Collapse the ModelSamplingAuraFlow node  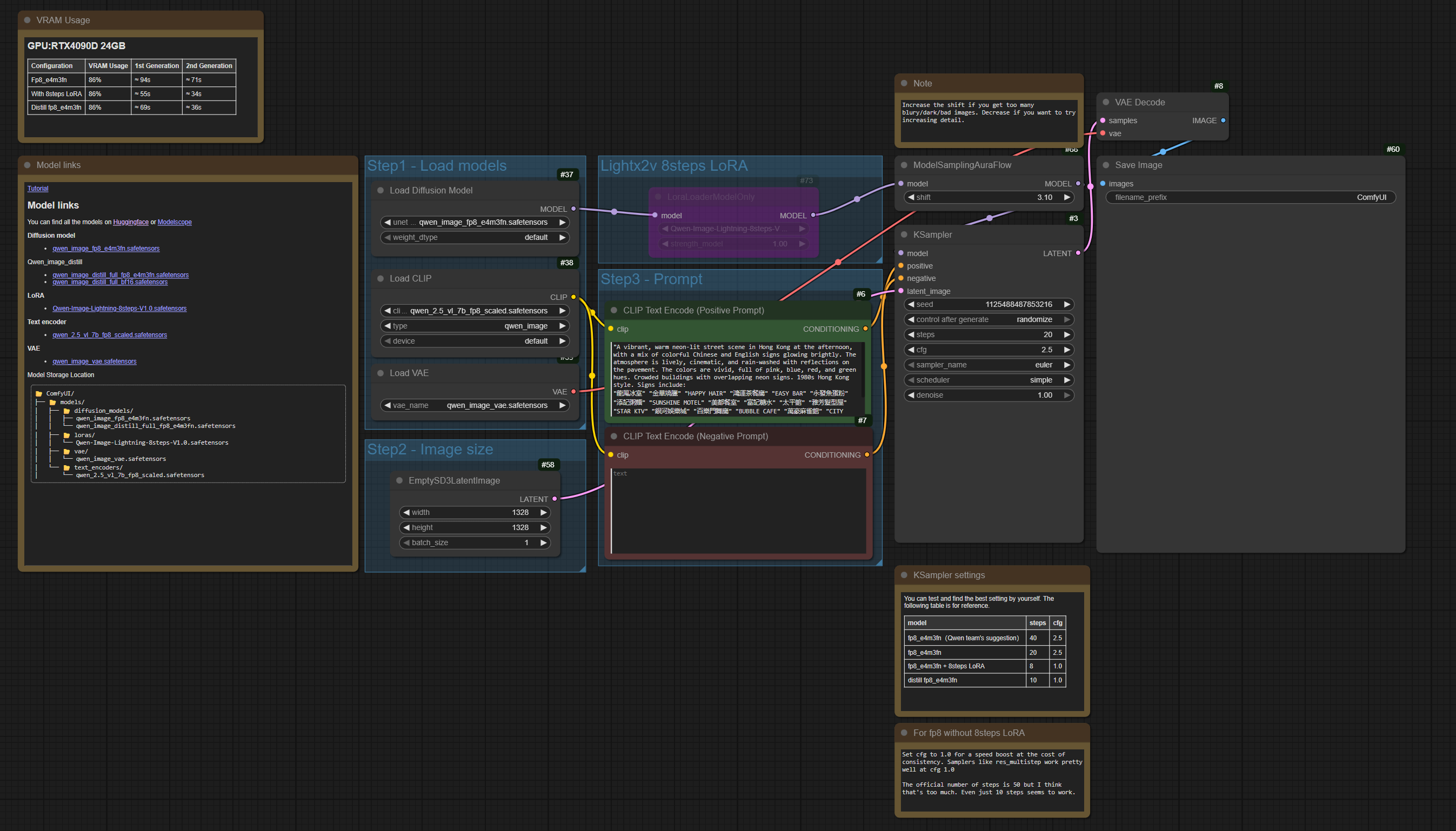click(x=904, y=165)
